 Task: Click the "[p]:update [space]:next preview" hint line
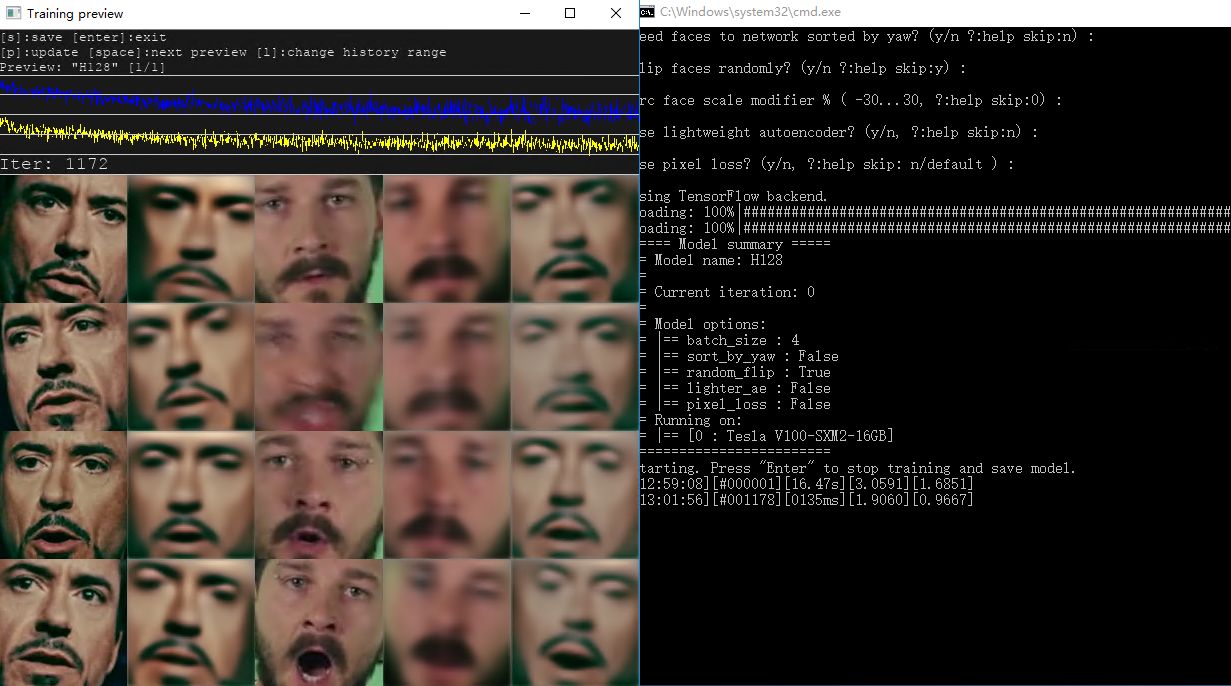(223, 52)
